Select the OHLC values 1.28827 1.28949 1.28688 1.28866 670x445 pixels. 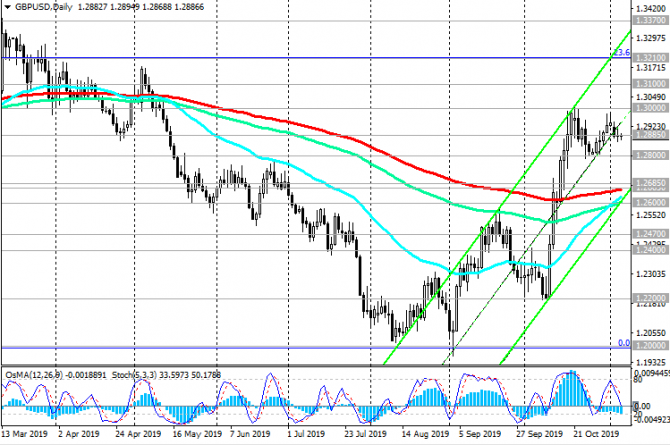tap(141, 7)
